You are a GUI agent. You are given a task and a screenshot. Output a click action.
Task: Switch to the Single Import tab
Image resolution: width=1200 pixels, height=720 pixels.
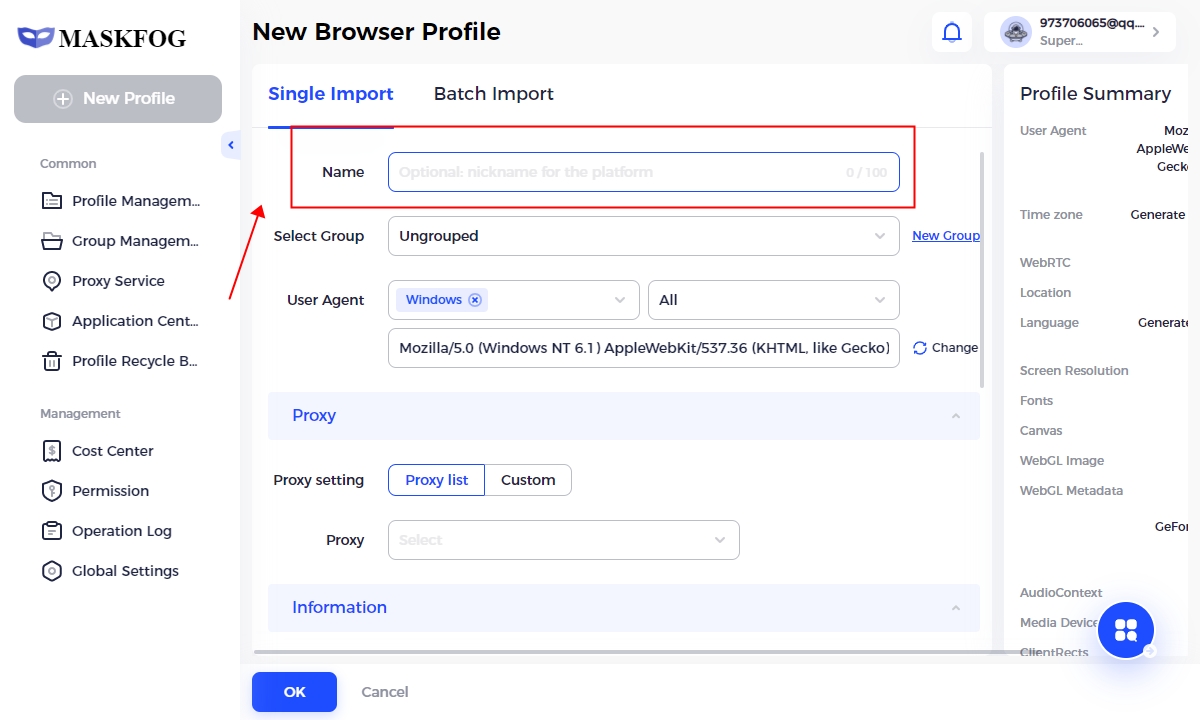coord(330,94)
